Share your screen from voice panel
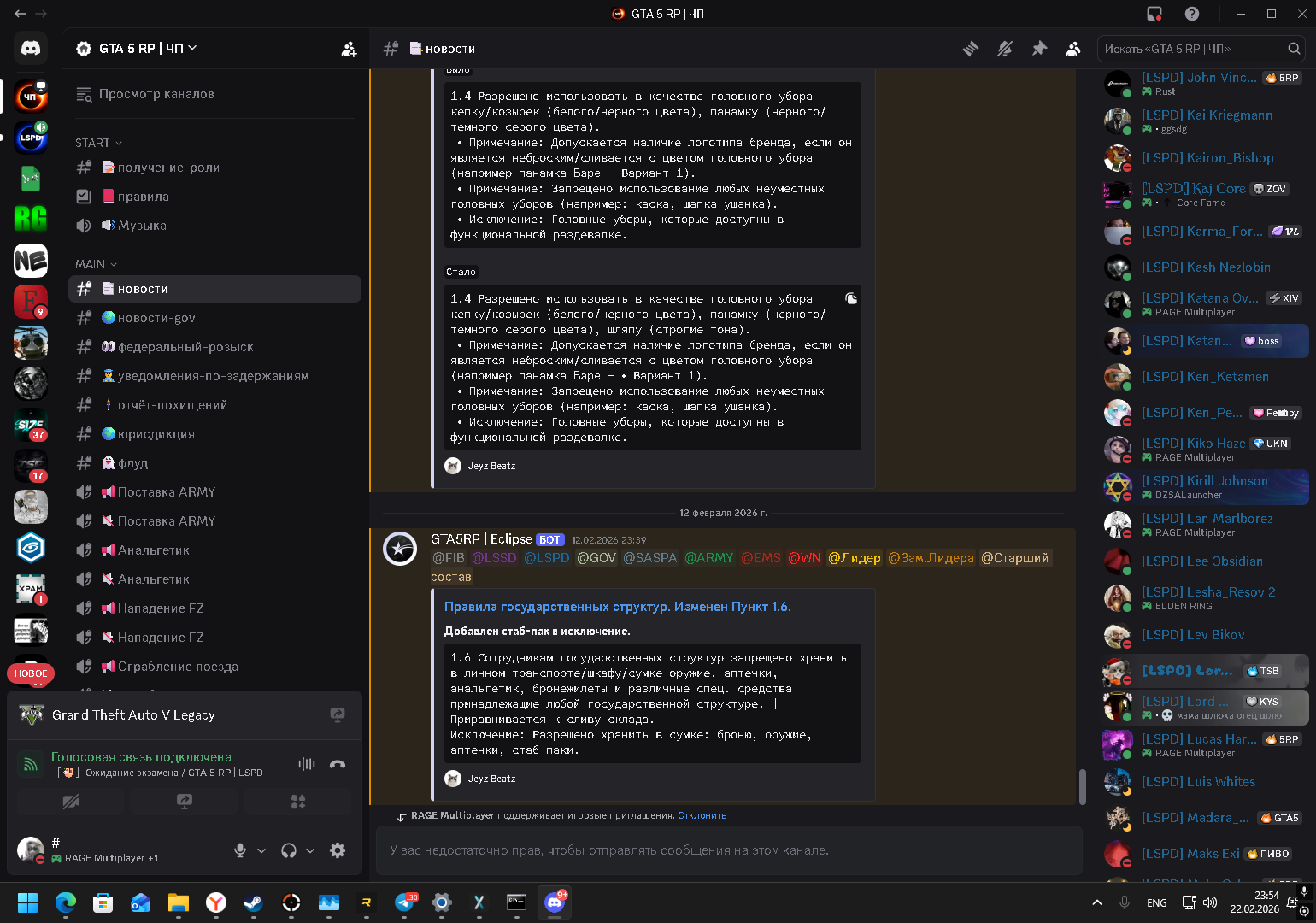 click(185, 802)
